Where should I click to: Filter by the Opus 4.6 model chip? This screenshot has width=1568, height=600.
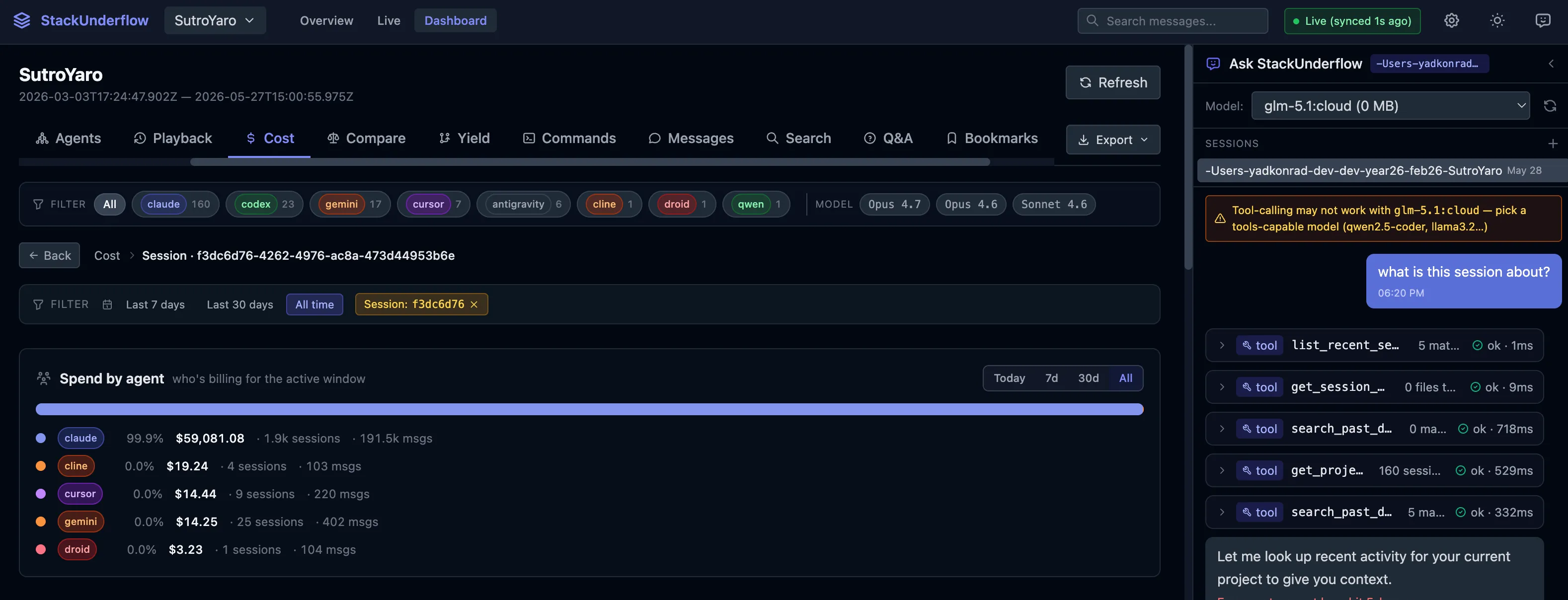tap(971, 205)
